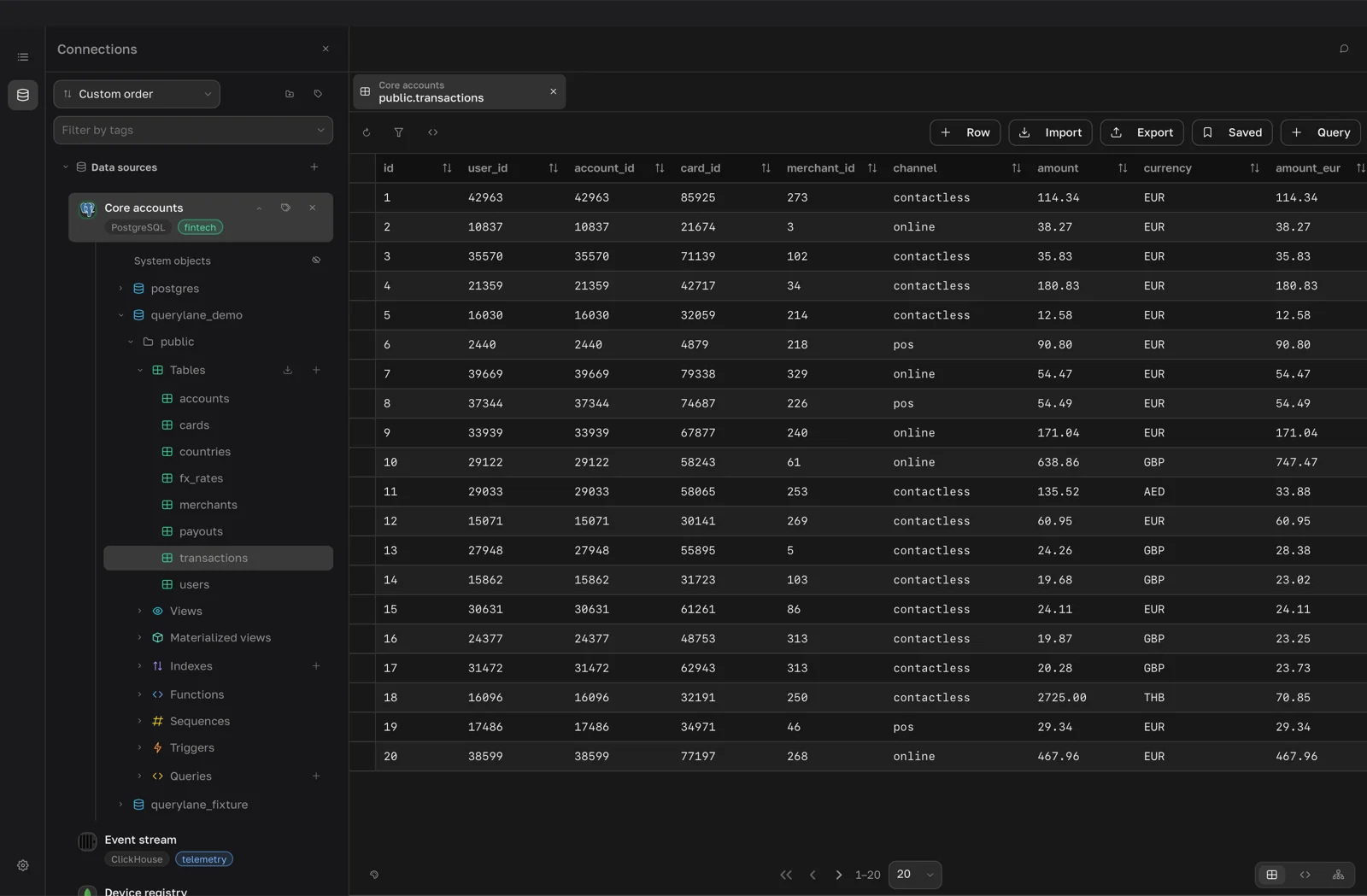Show the SQL code view toolbar icon
1367x896 pixels.
pos(433,132)
